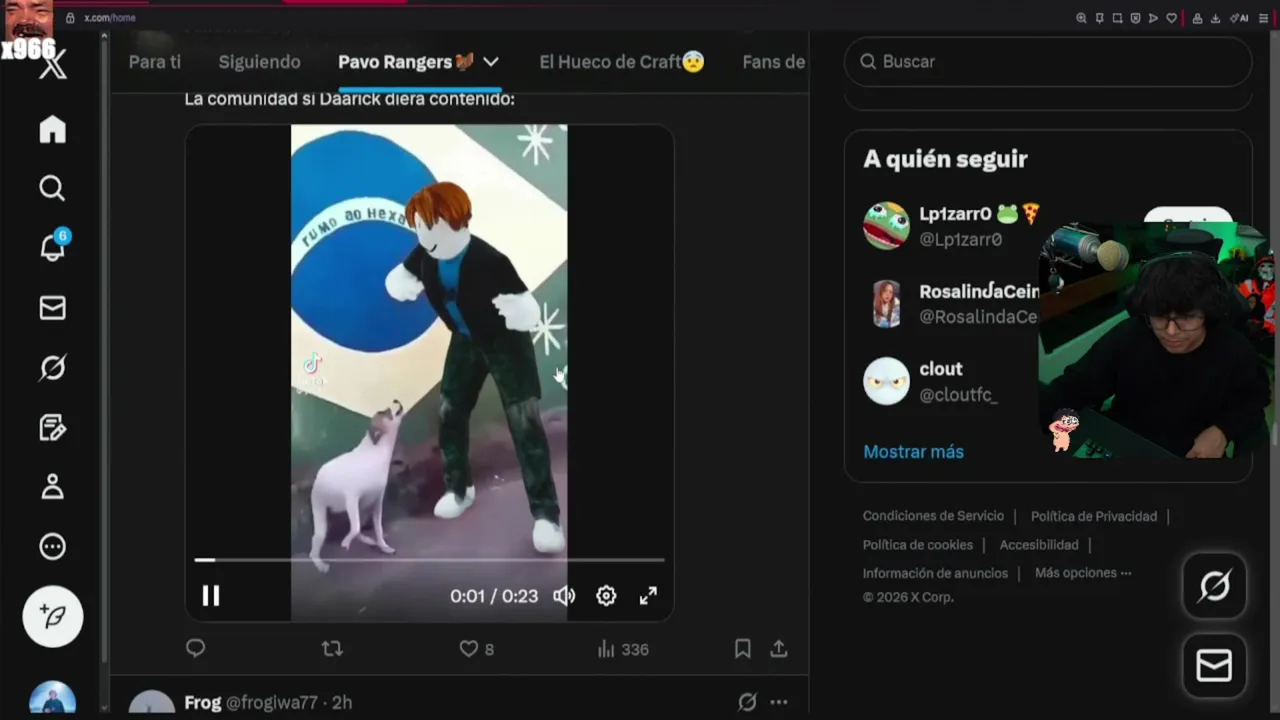
Task: Open floating messages button at bottom right
Action: click(1214, 666)
